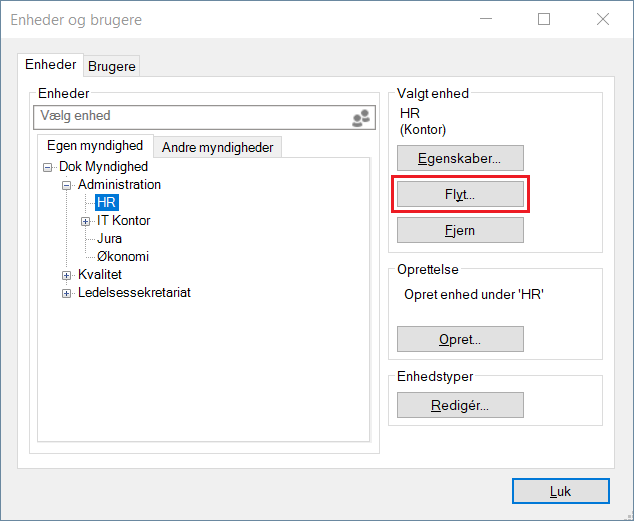
Task: Select Jura in the unit tree
Action: [110, 239]
